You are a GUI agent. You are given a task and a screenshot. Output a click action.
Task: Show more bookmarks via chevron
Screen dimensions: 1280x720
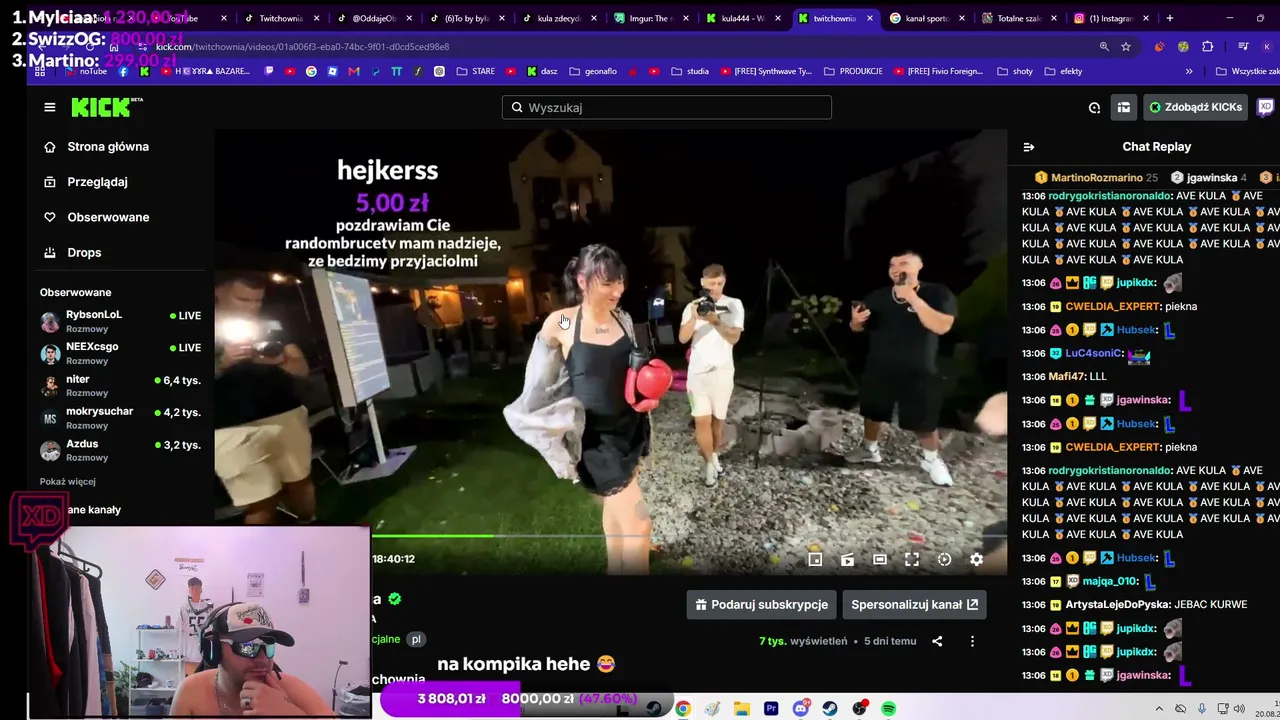1189,72
